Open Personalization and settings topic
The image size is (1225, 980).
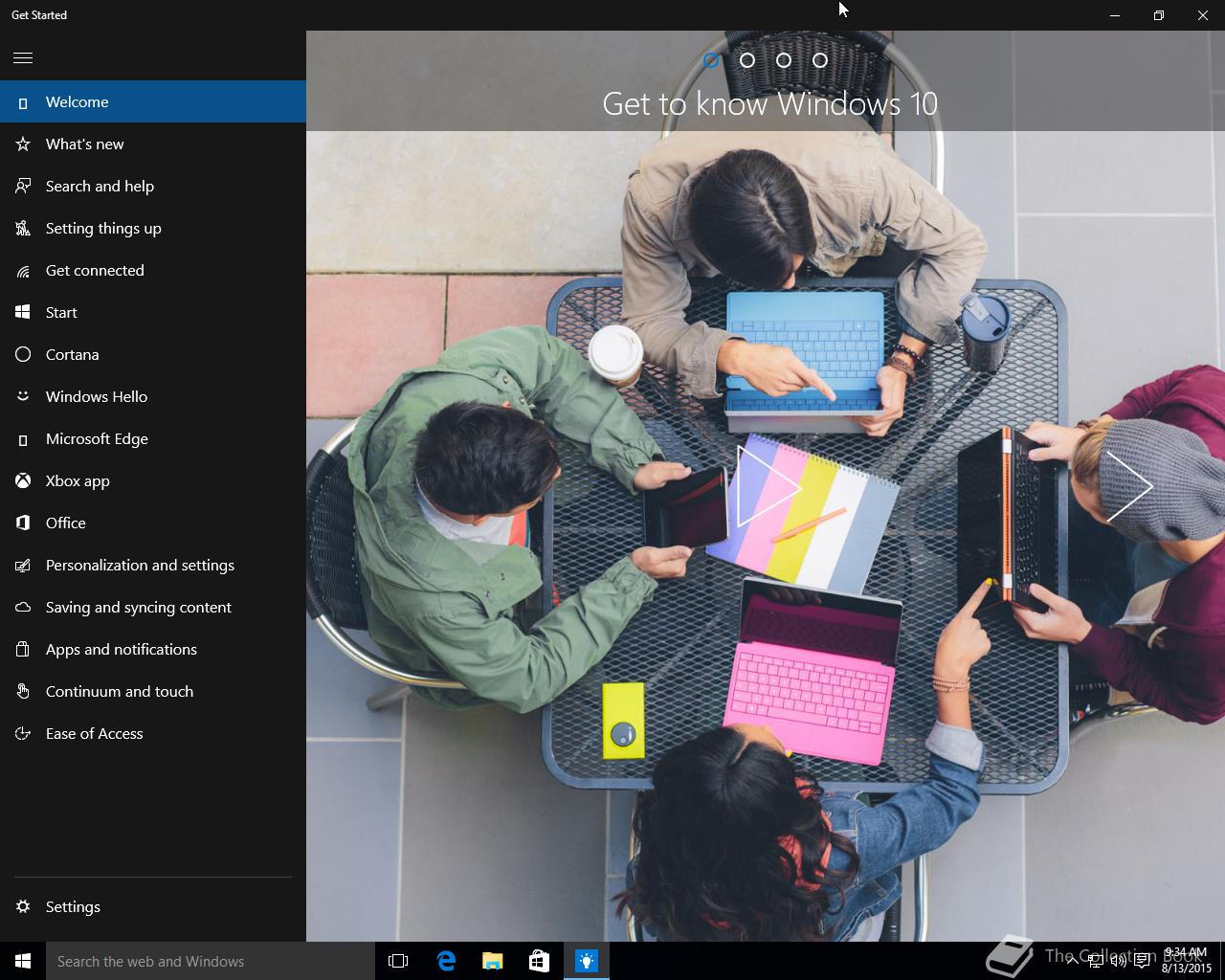[153, 566]
